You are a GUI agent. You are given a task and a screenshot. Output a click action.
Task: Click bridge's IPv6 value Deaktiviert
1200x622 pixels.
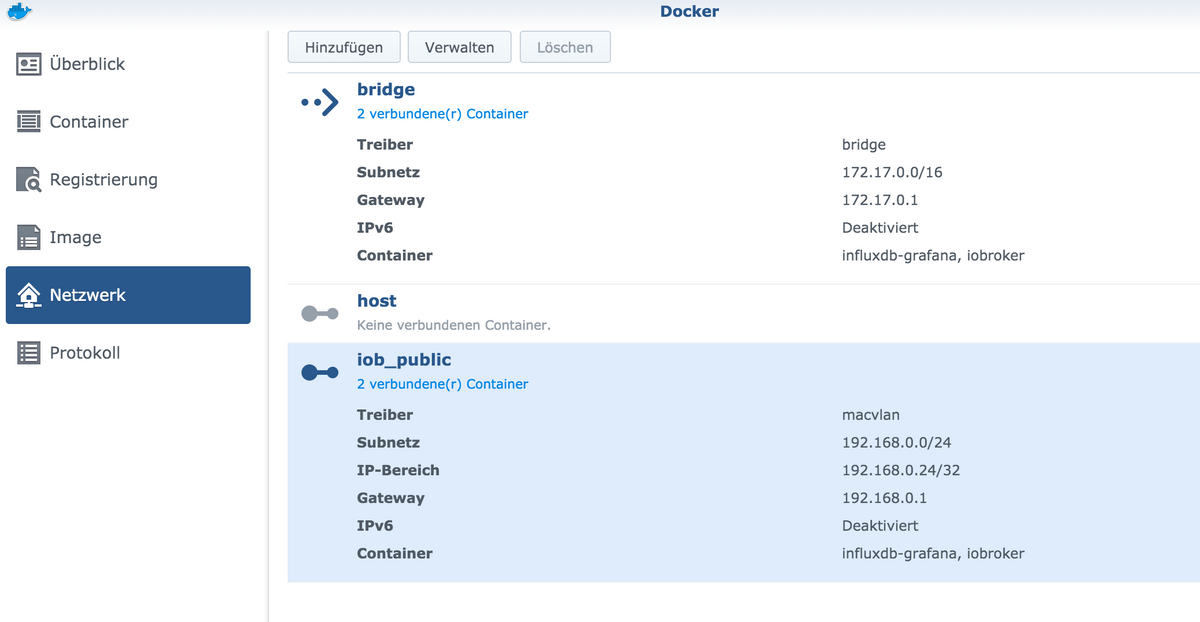[880, 228]
